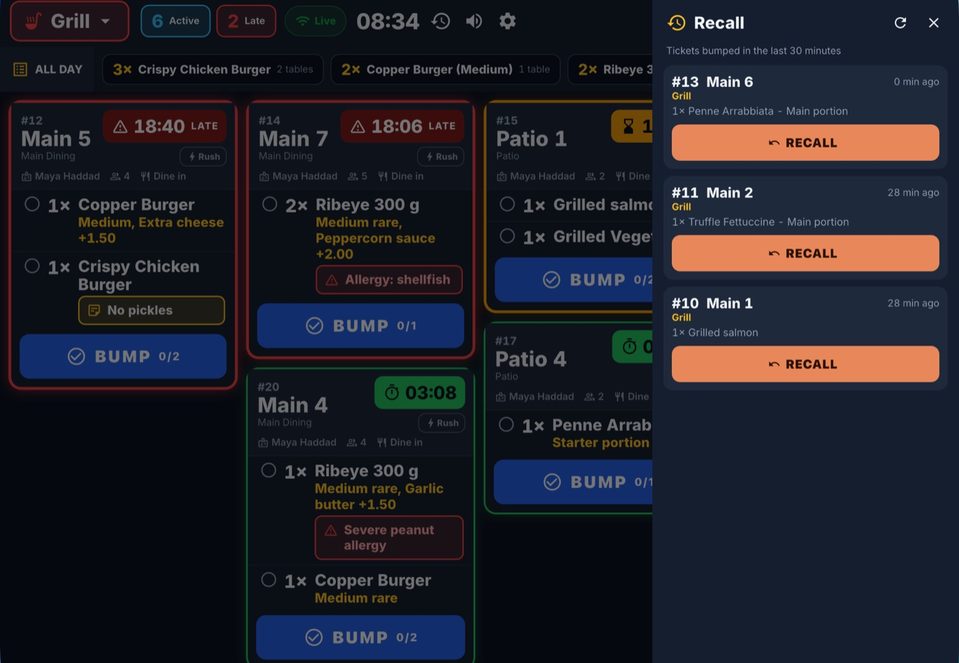Screen dimensions: 959x663
Task: Click the Live connection status badge
Action: 316,21
